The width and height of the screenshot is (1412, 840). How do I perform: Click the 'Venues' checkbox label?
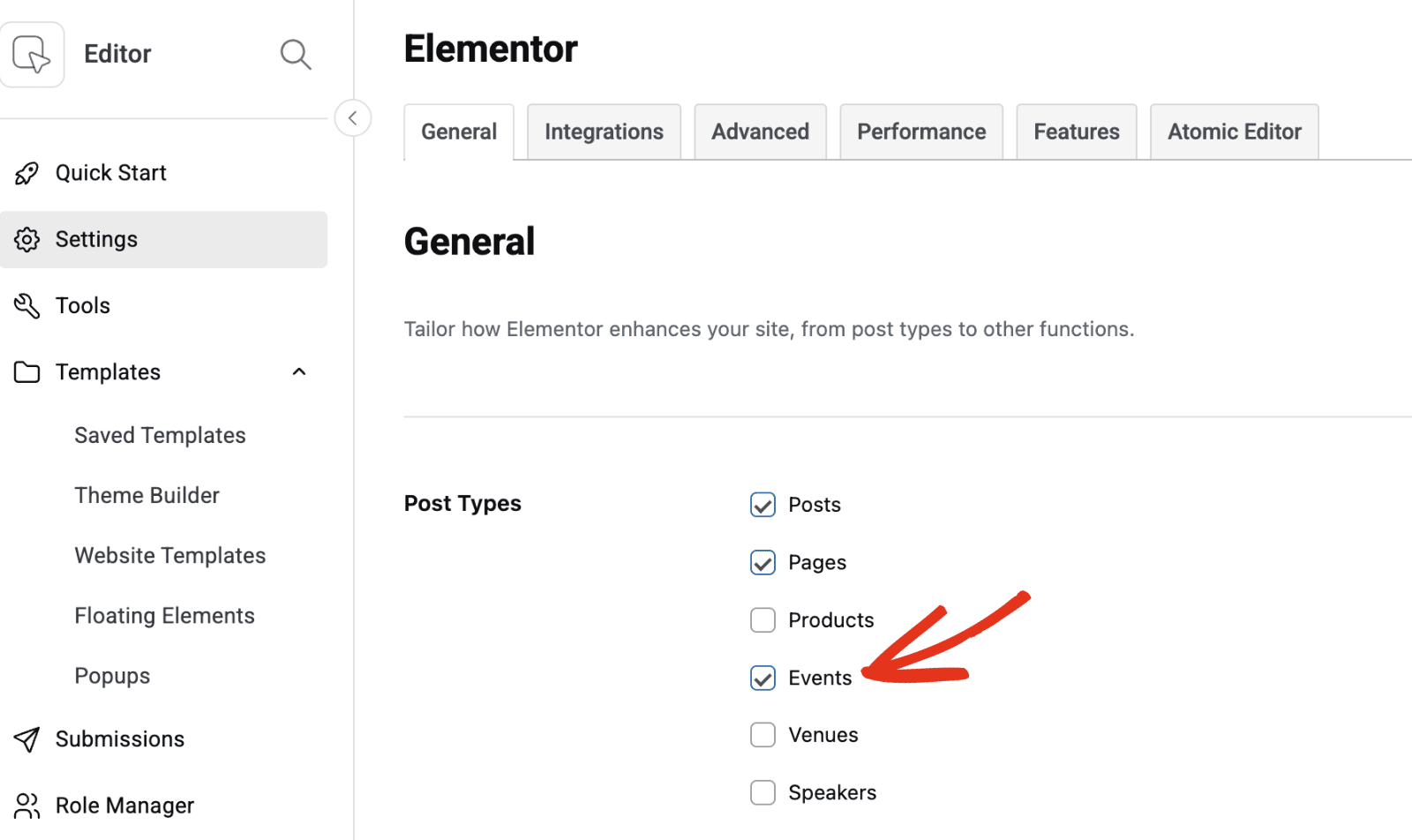(823, 735)
